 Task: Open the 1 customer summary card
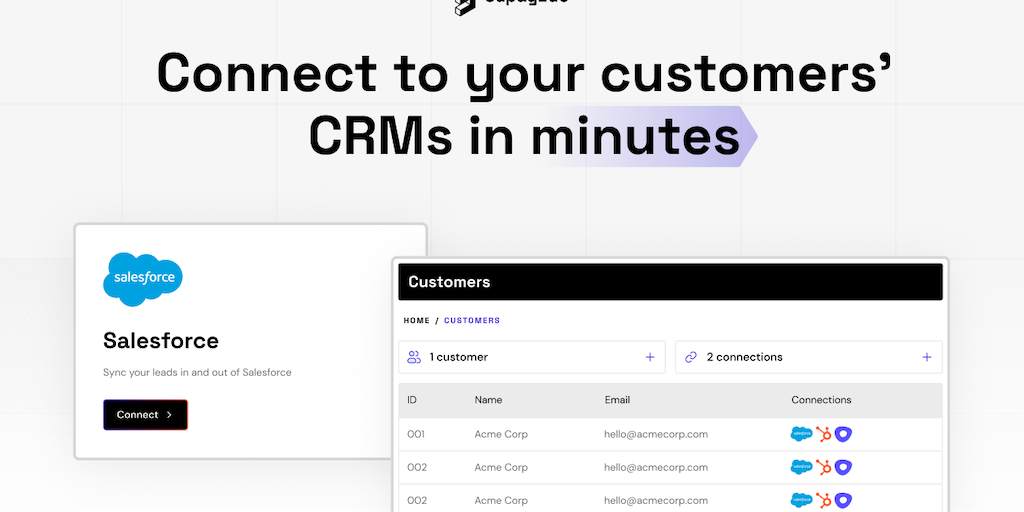[532, 357]
